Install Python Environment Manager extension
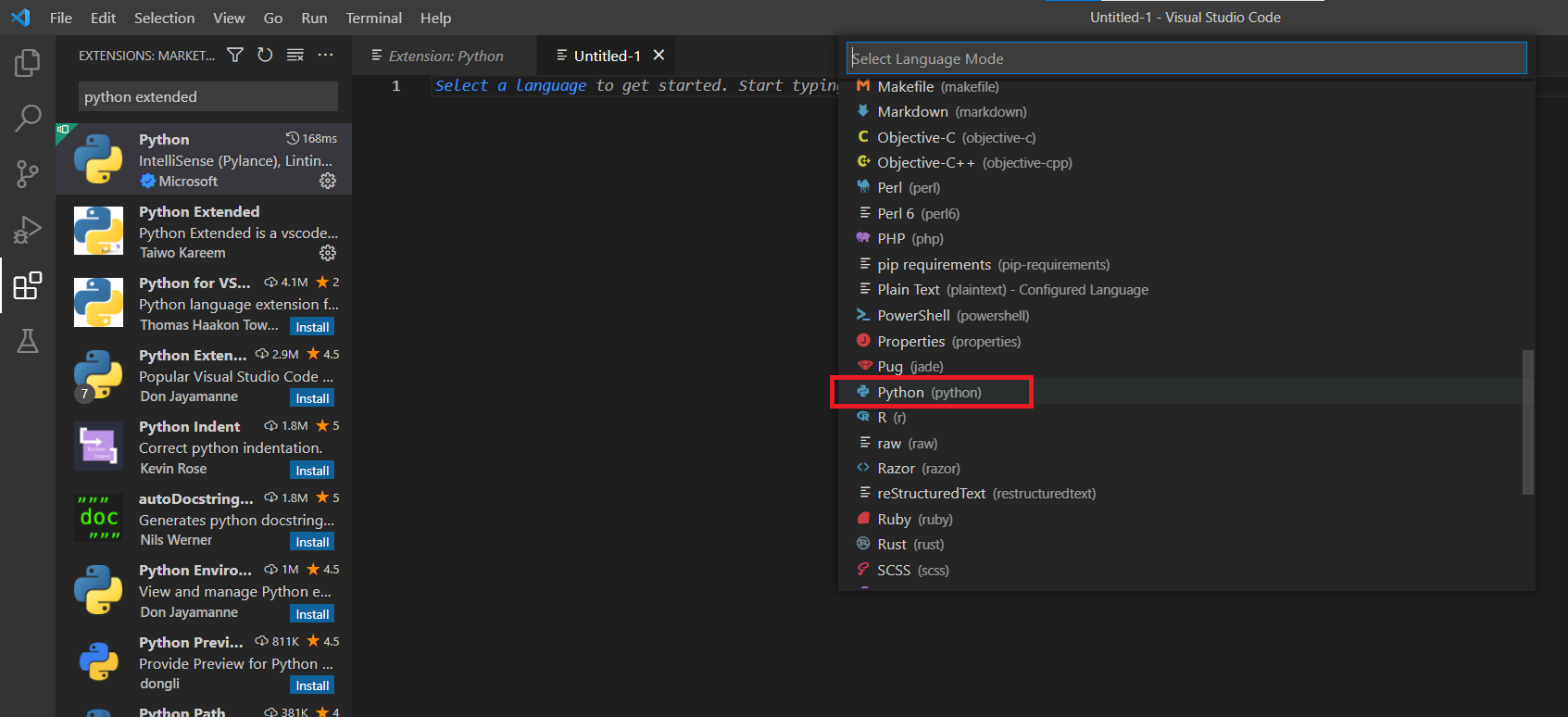Screen dimensions: 1568x717 coord(312,614)
